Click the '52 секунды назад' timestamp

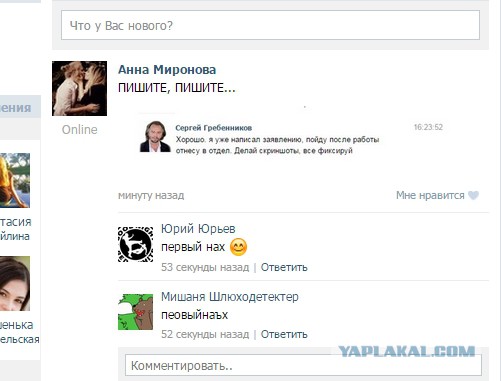point(205,334)
